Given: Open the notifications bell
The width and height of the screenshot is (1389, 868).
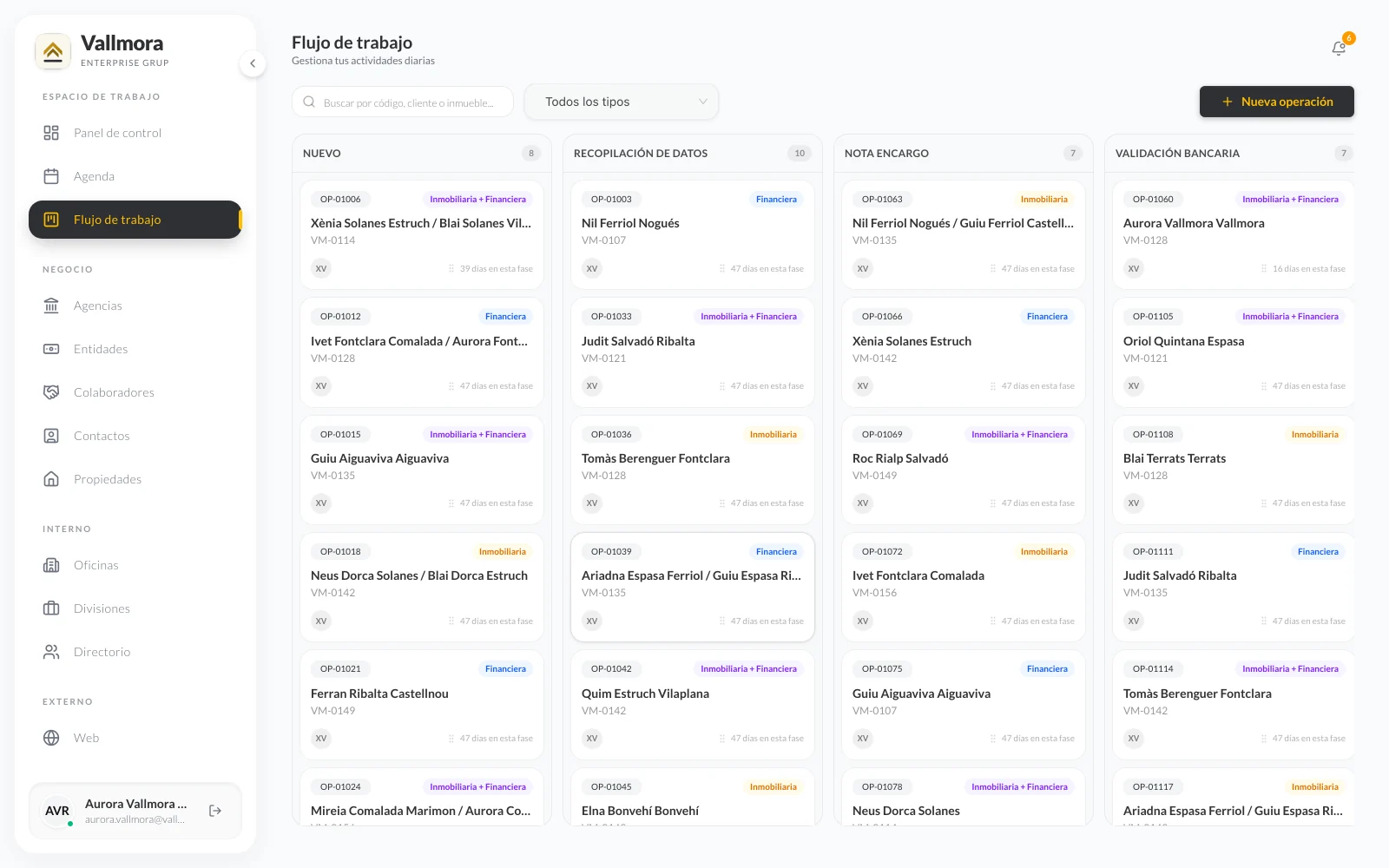Looking at the screenshot, I should pyautogui.click(x=1339, y=49).
